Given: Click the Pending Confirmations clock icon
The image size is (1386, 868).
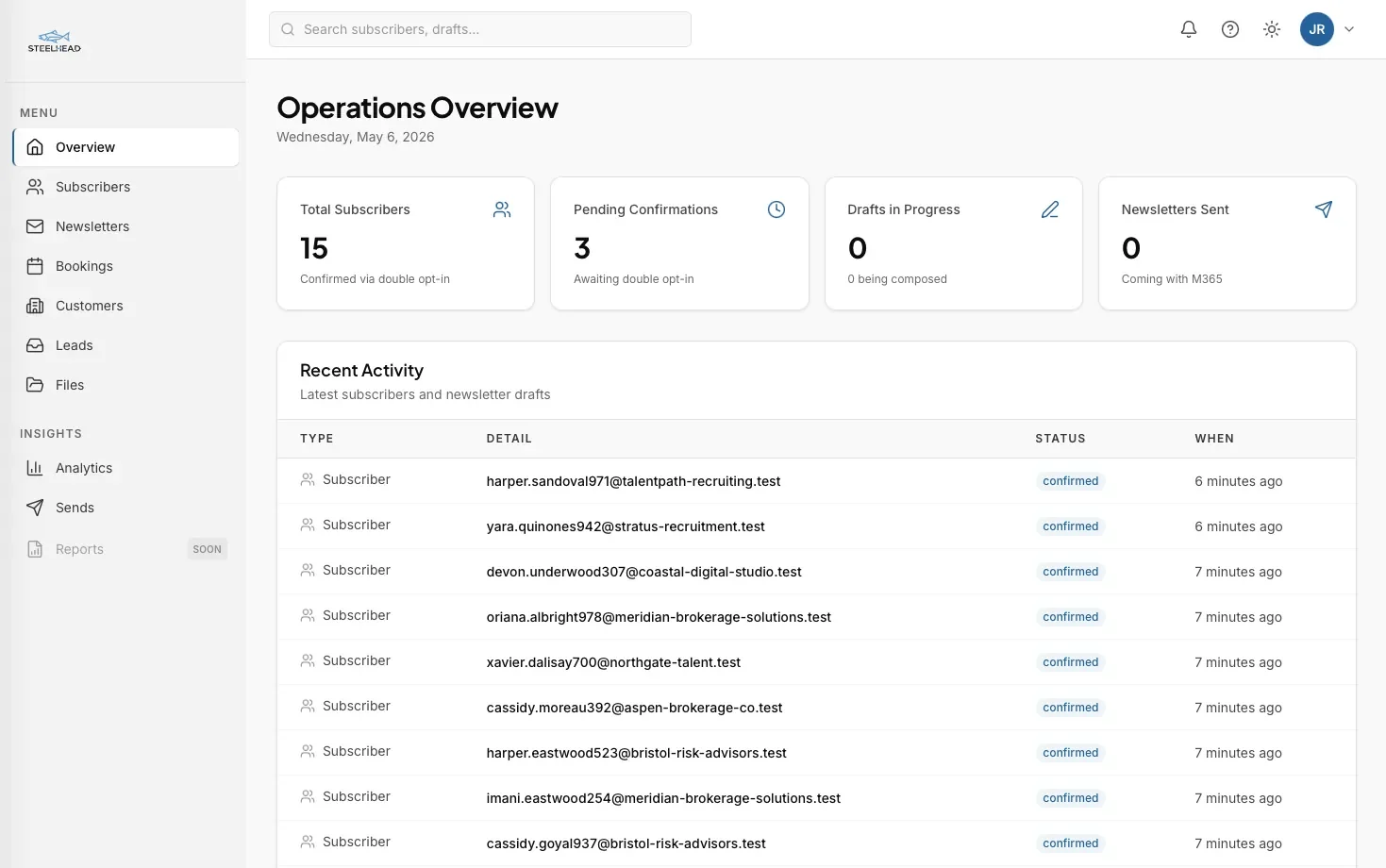Looking at the screenshot, I should (x=776, y=209).
